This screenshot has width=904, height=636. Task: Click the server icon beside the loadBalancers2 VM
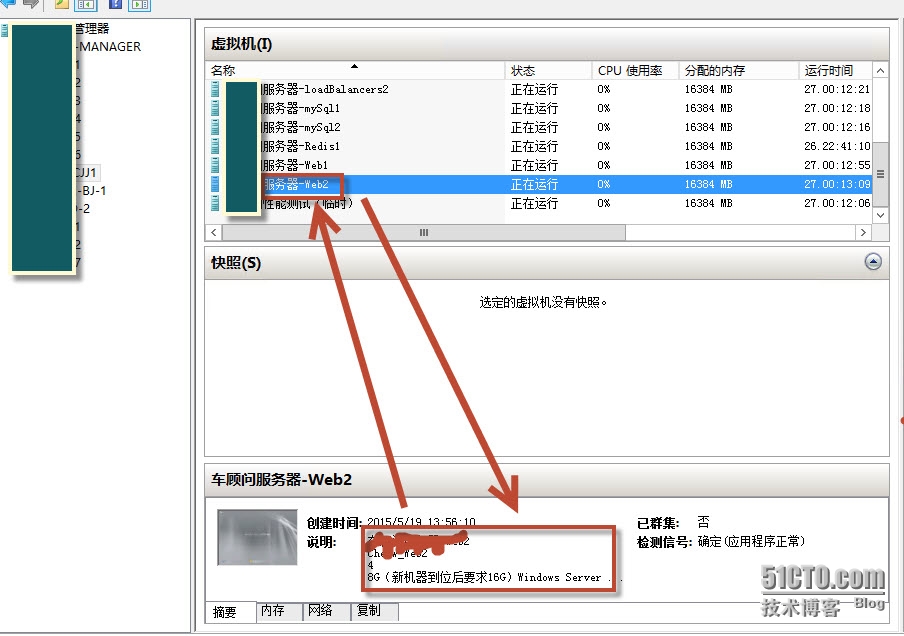pyautogui.click(x=215, y=89)
